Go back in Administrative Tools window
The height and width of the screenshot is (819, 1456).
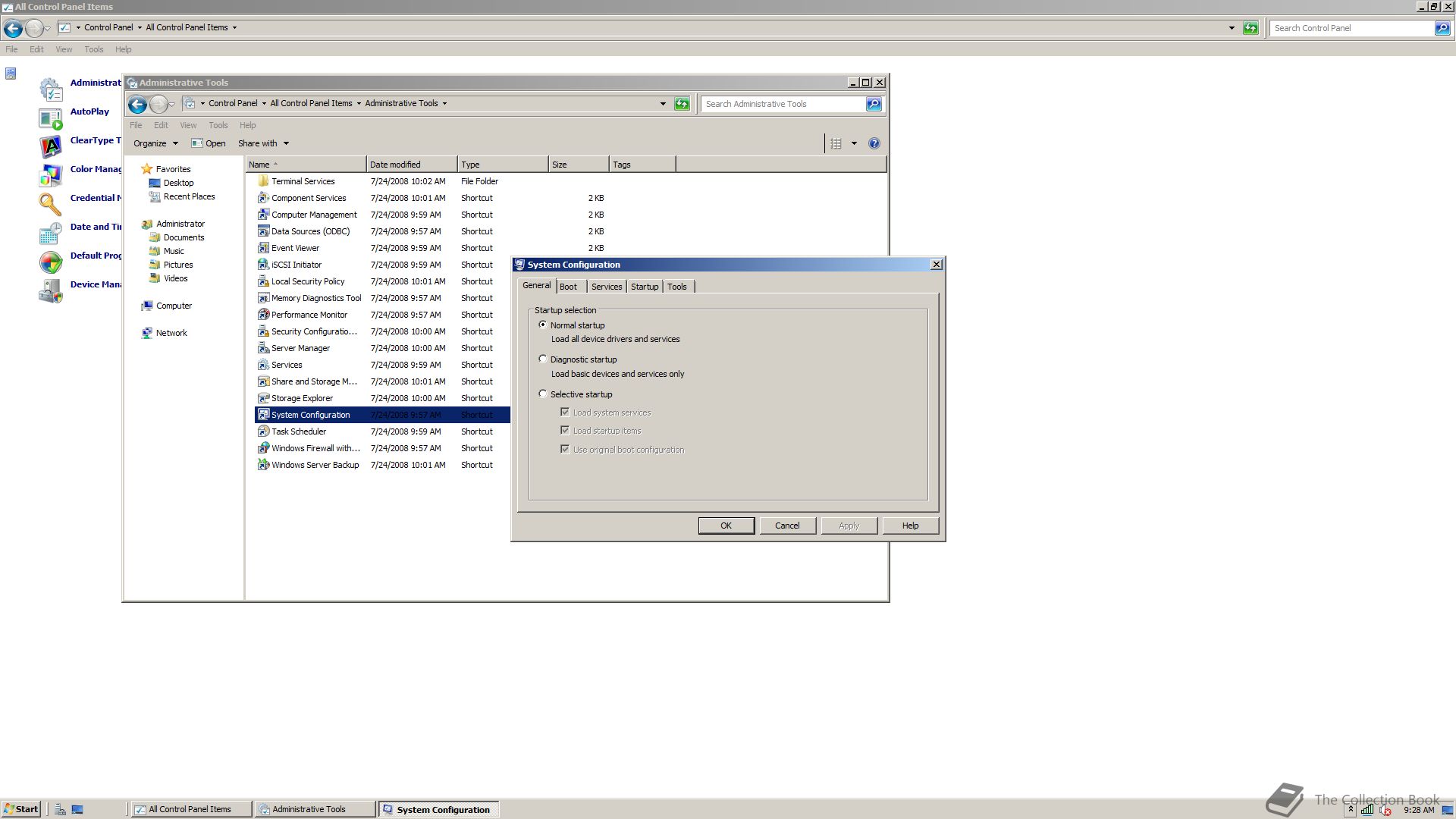(137, 105)
